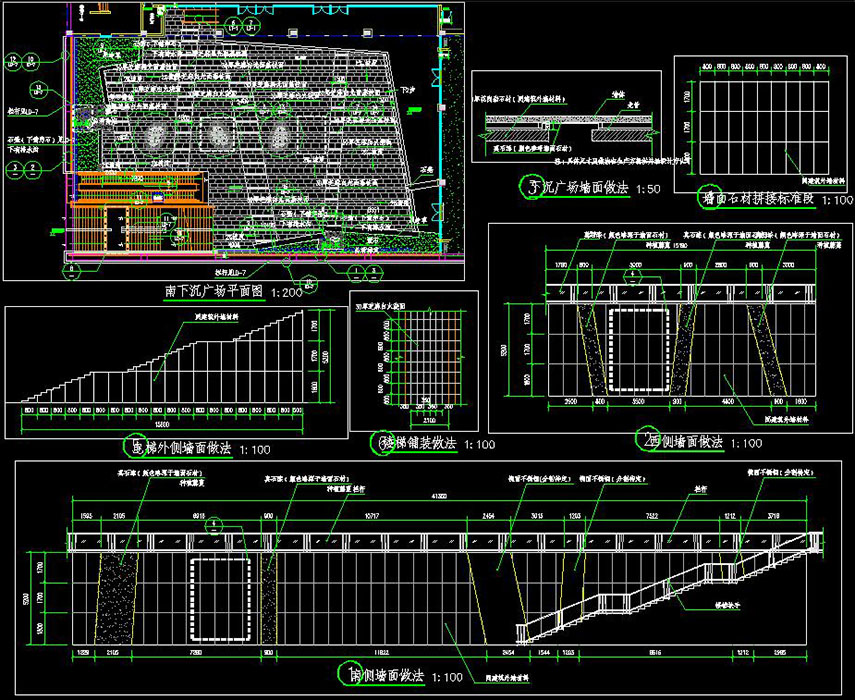Click the 墙面石材拼接标准段 title label

758,200
